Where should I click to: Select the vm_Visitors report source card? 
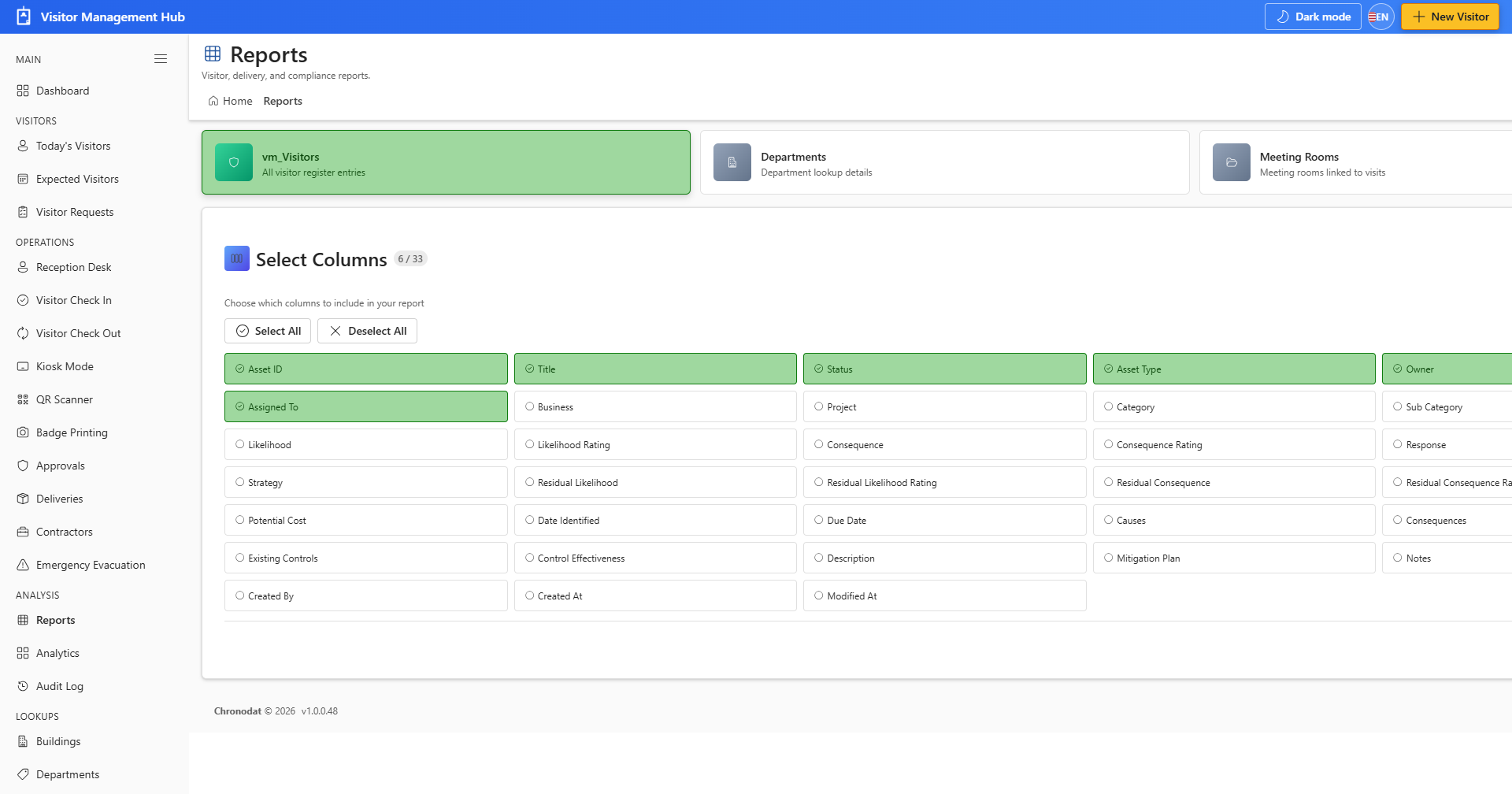[446, 162]
